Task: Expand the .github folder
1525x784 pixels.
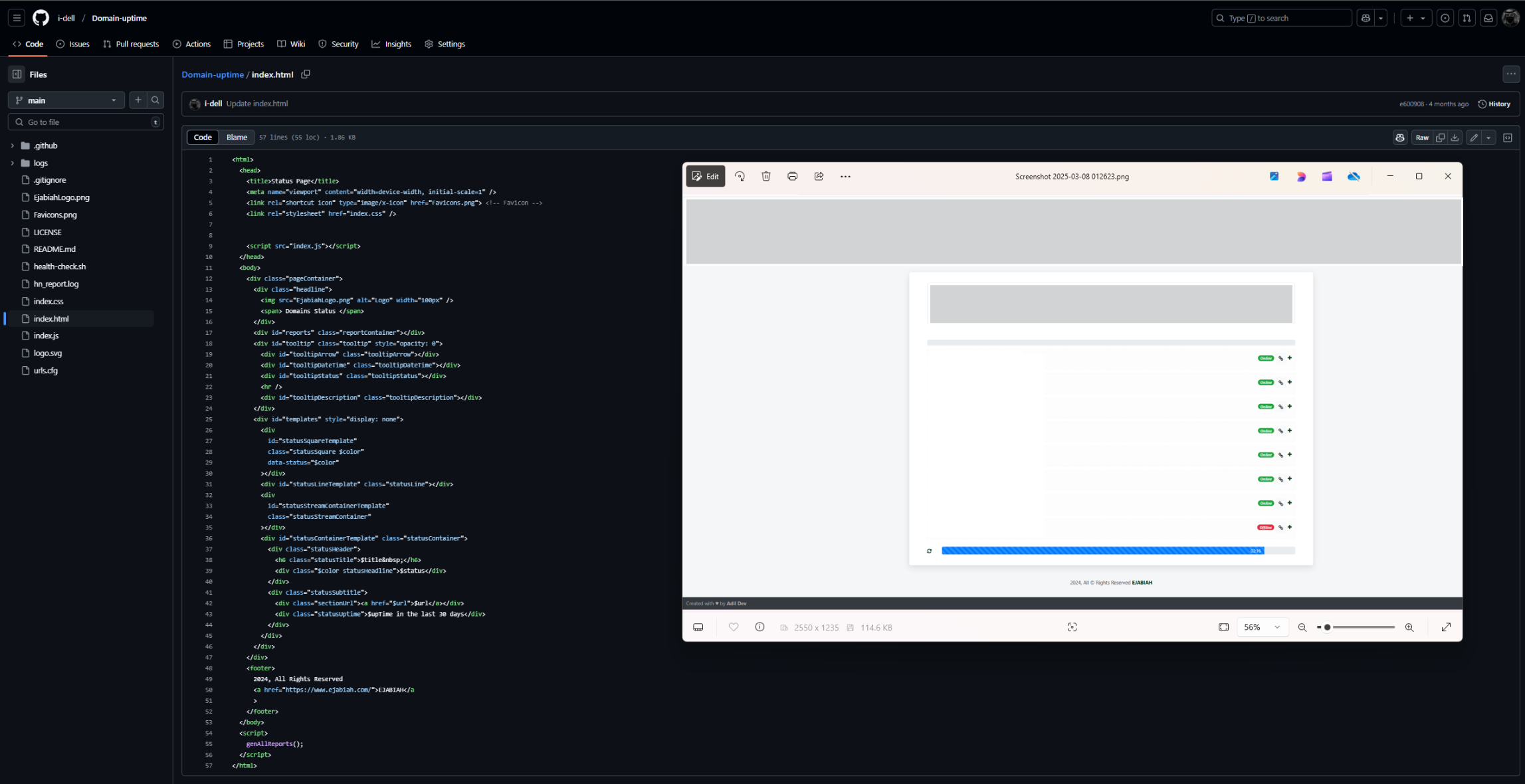Action: point(12,146)
